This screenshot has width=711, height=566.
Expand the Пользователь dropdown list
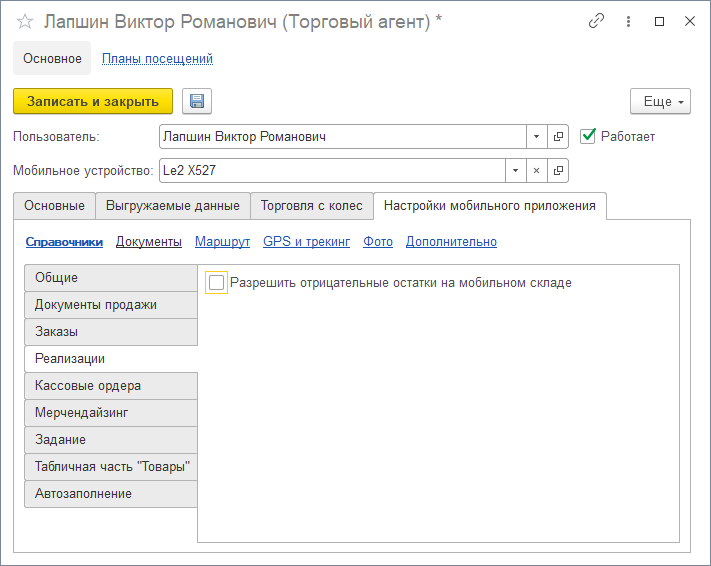pos(536,137)
